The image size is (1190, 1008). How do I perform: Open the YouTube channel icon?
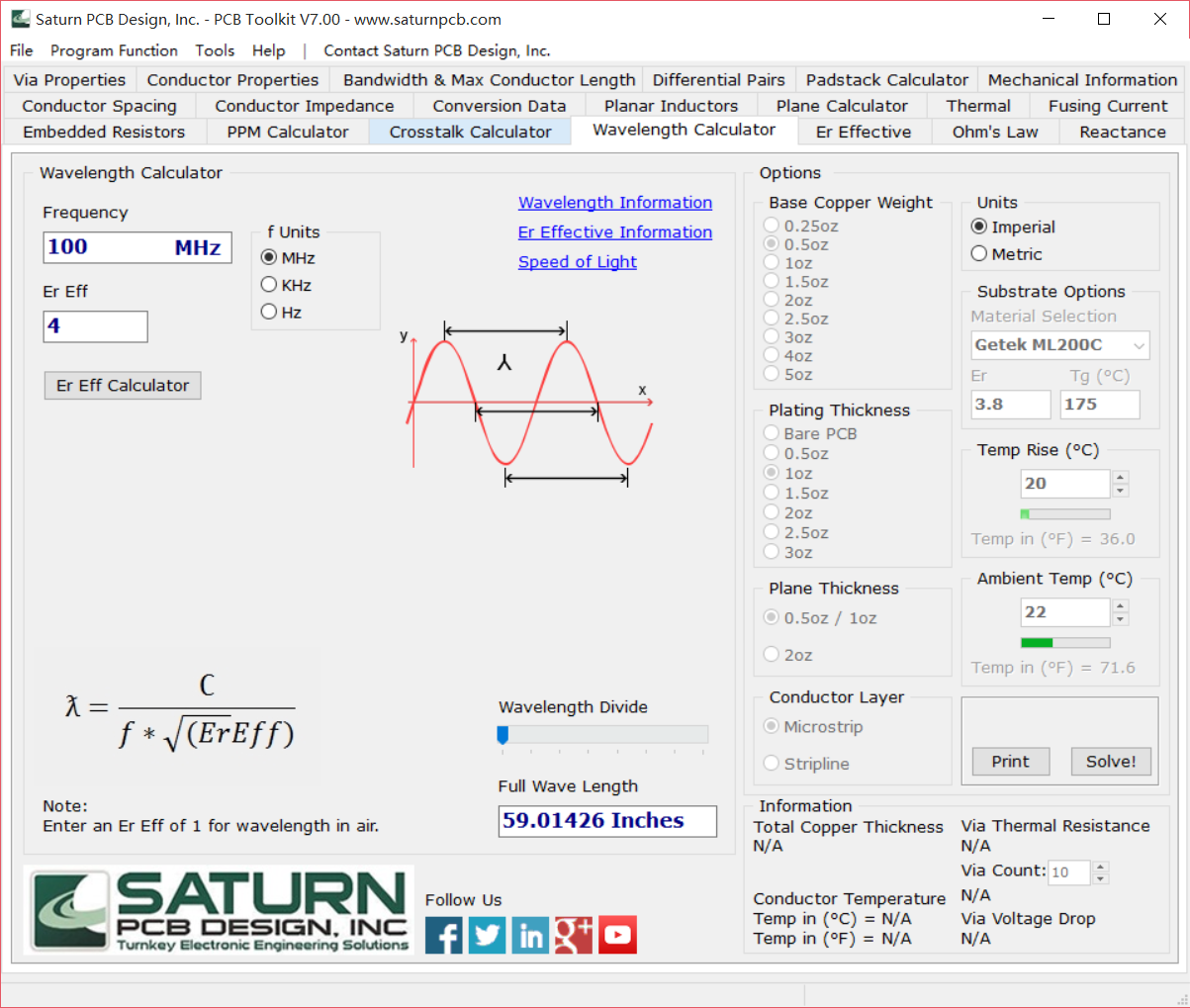pos(617,934)
